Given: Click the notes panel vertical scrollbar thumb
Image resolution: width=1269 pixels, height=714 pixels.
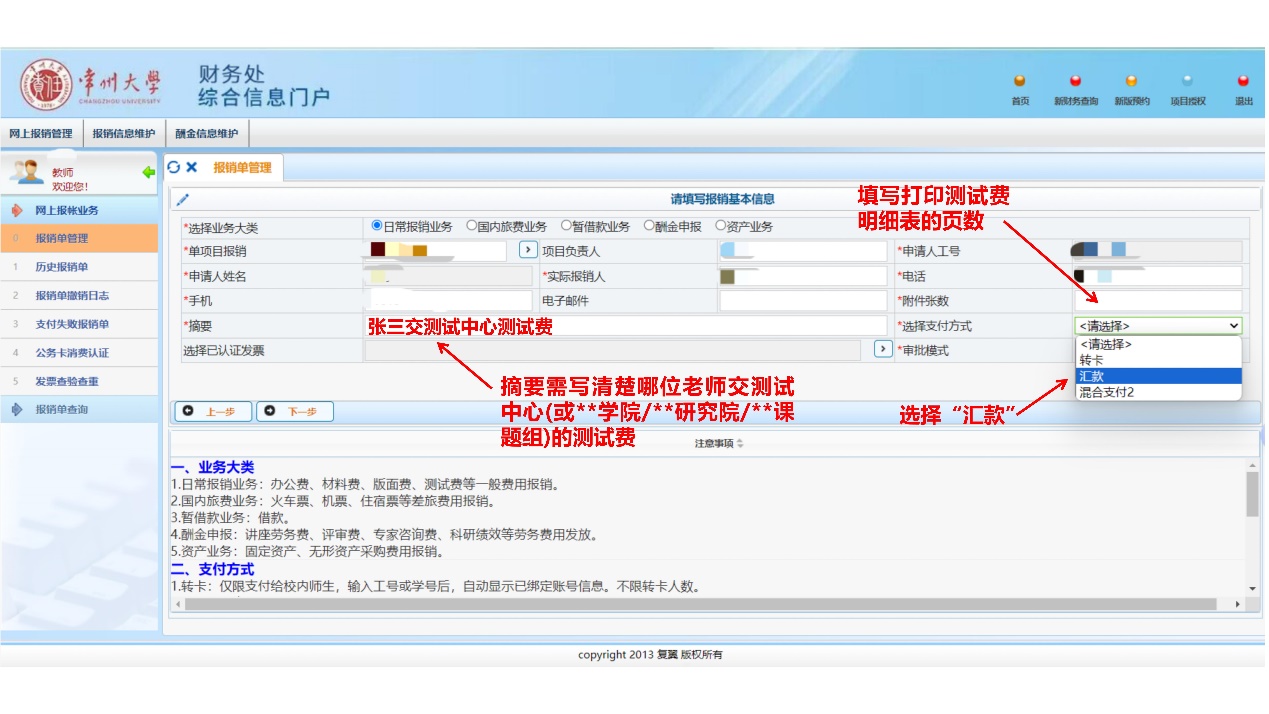Looking at the screenshot, I should click(1252, 494).
